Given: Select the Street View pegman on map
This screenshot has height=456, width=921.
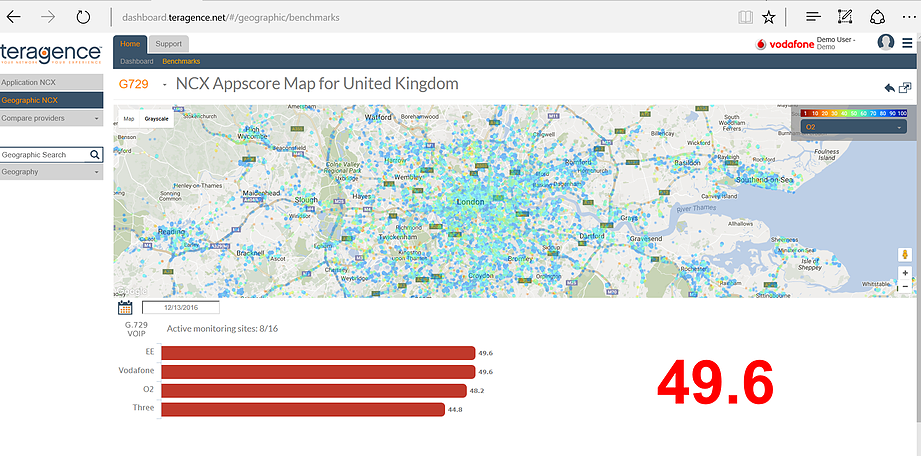Looking at the screenshot, I should click(x=905, y=254).
